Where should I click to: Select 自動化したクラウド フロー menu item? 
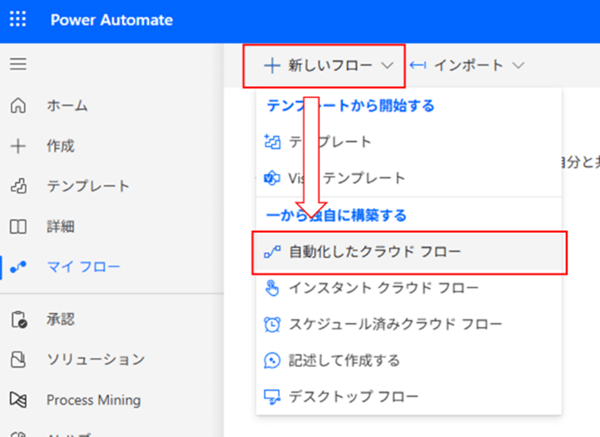click(x=375, y=252)
